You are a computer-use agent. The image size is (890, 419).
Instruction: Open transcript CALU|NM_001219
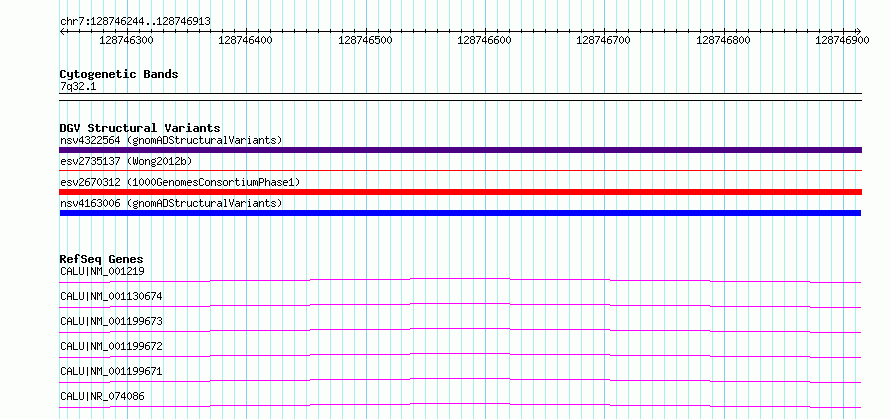pos(102,271)
